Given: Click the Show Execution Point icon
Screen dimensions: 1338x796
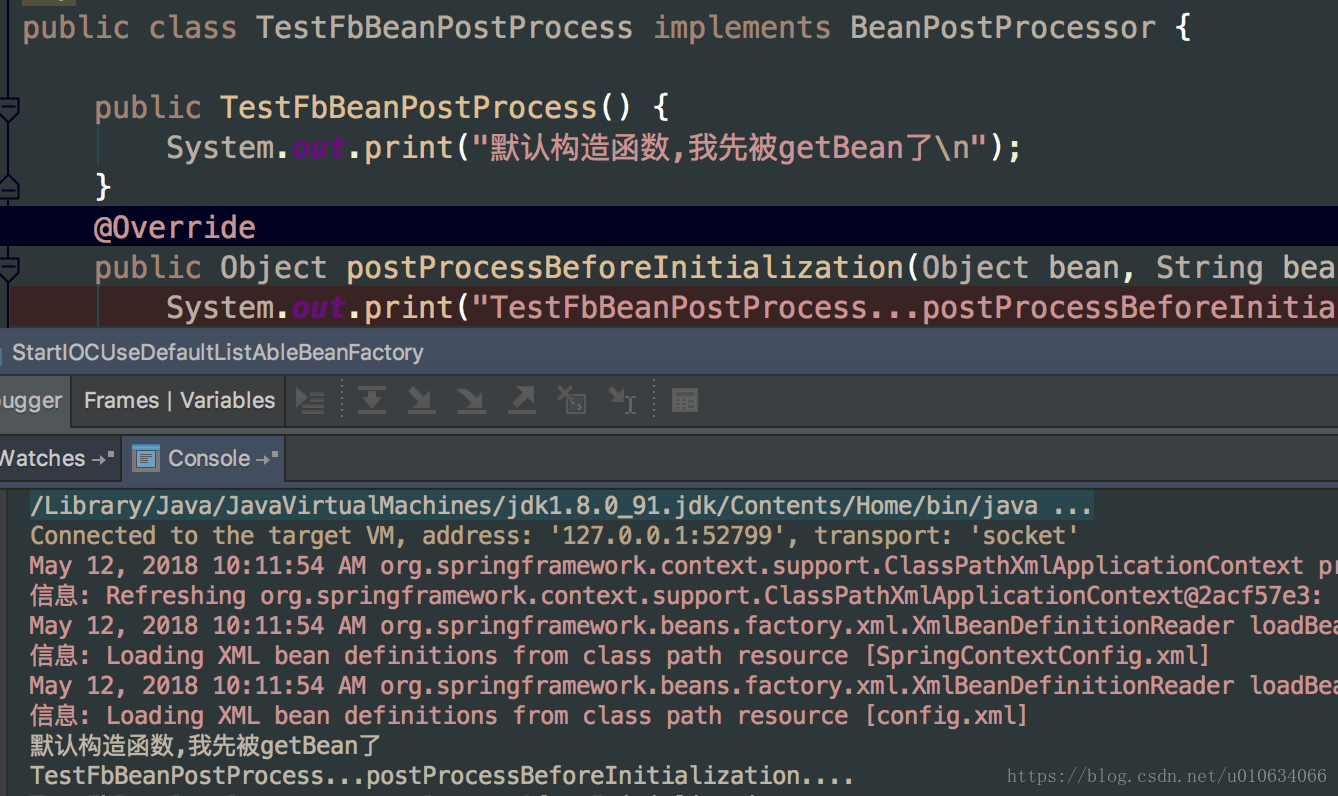Looking at the screenshot, I should coord(310,401).
